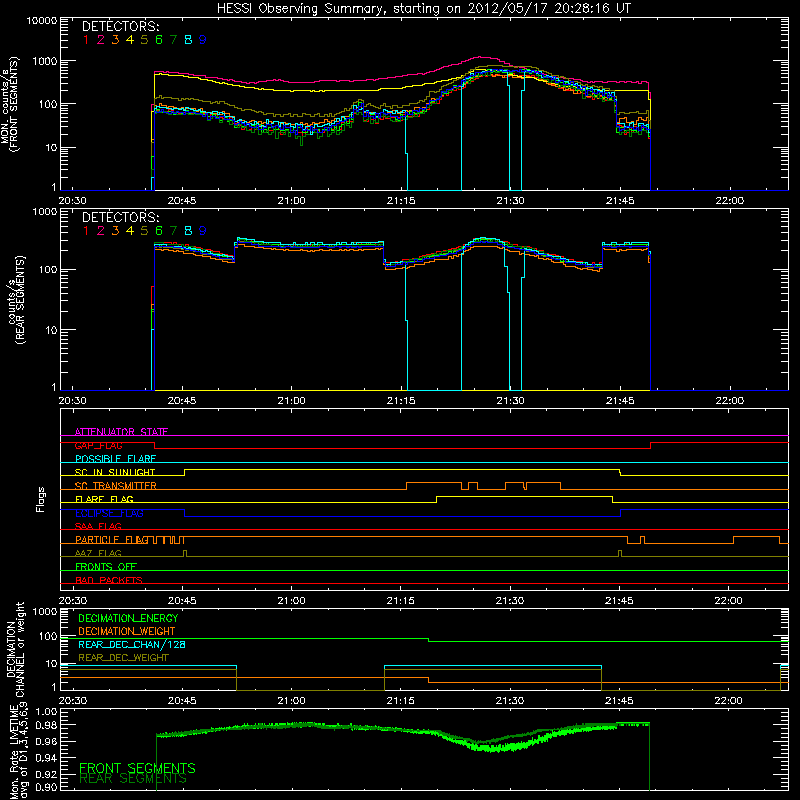The height and width of the screenshot is (800, 800).
Task: Select detector 4 in the front segments legend
Action: pyautogui.click(x=130, y=40)
